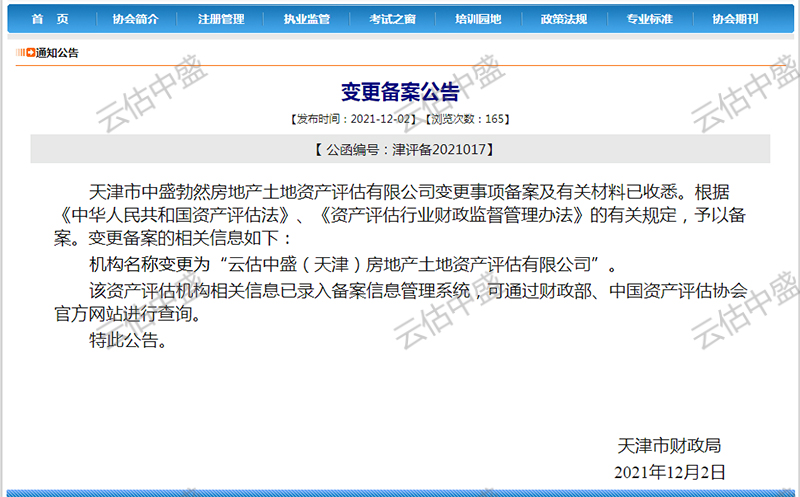The height and width of the screenshot is (497, 800).
Task: Select 执业监管 in the navigation bar
Action: click(307, 19)
